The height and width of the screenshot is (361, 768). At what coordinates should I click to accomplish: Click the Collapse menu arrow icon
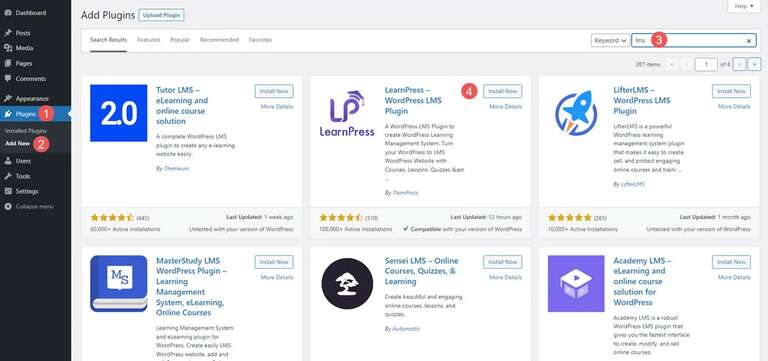tap(8, 207)
